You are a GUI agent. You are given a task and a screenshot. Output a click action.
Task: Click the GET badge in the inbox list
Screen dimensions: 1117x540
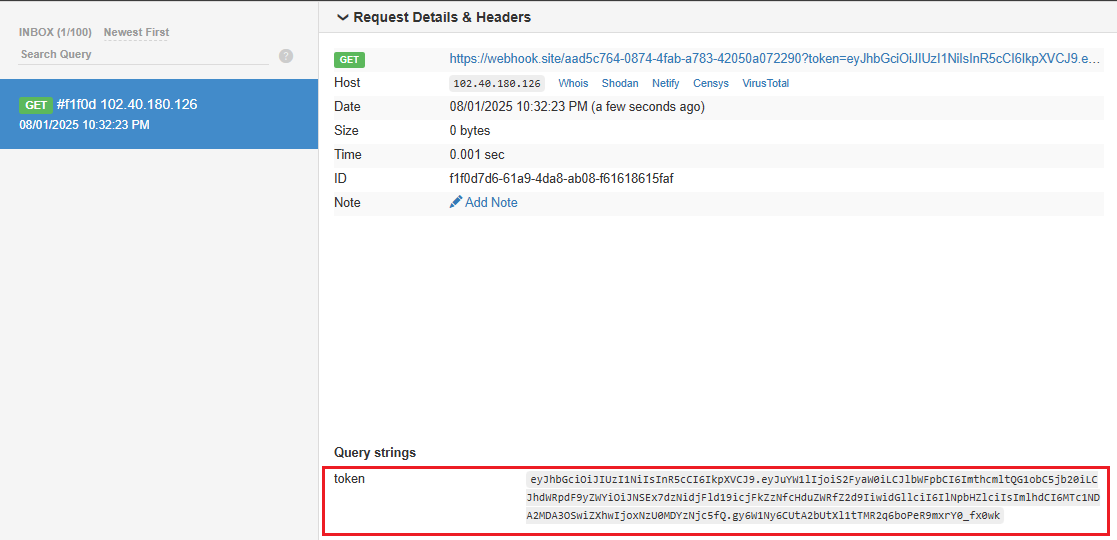37,105
